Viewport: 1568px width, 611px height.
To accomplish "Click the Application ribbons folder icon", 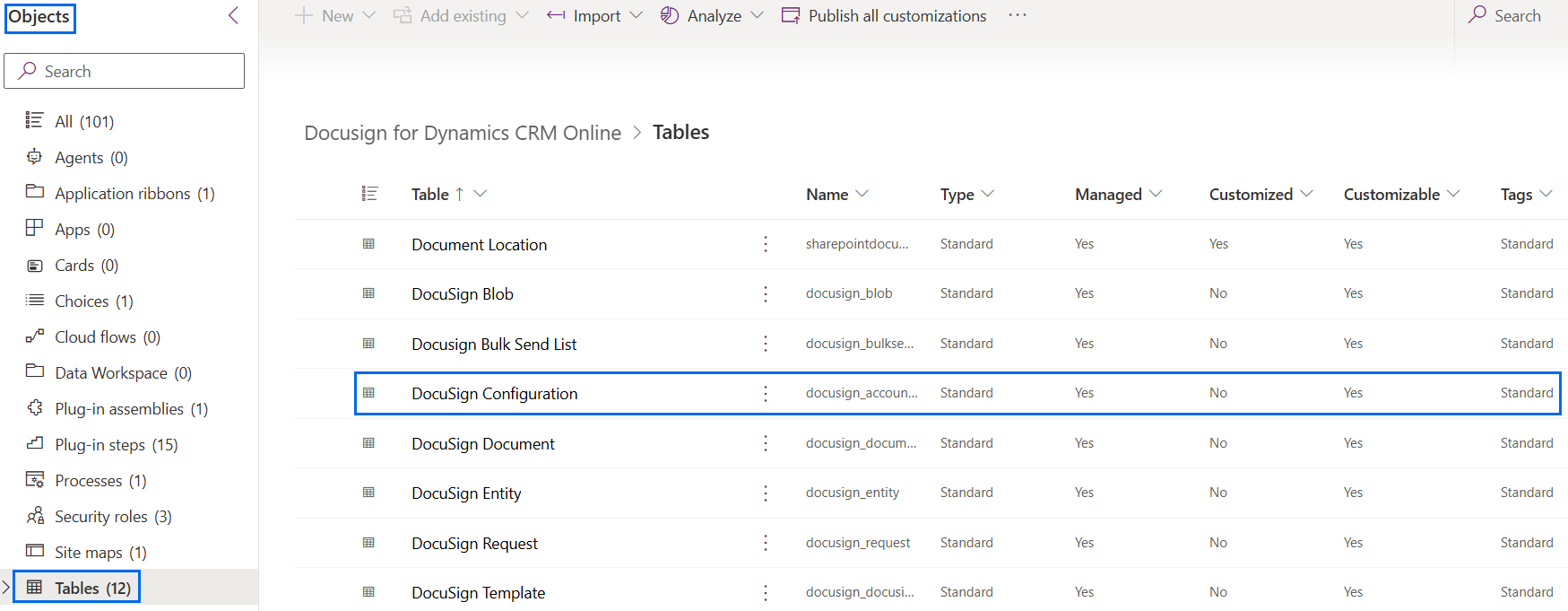I will click(34, 192).
